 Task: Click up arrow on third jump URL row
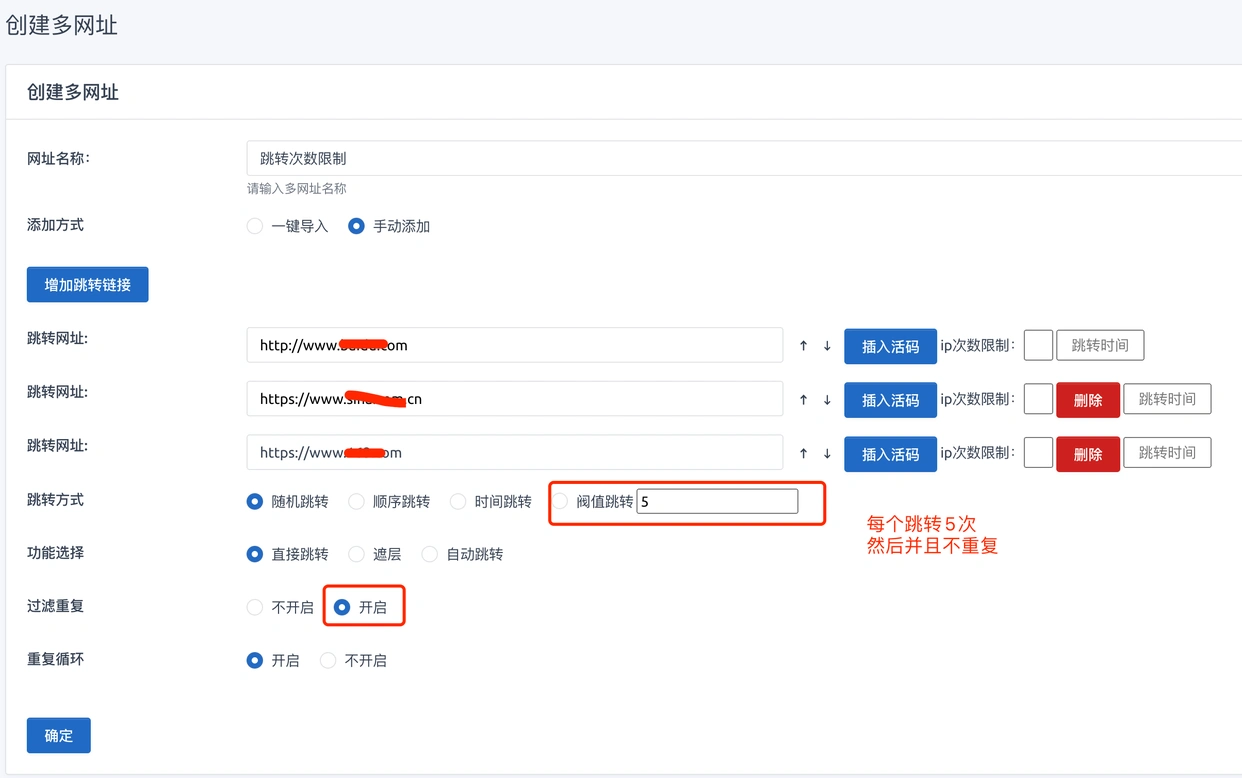[x=803, y=453]
